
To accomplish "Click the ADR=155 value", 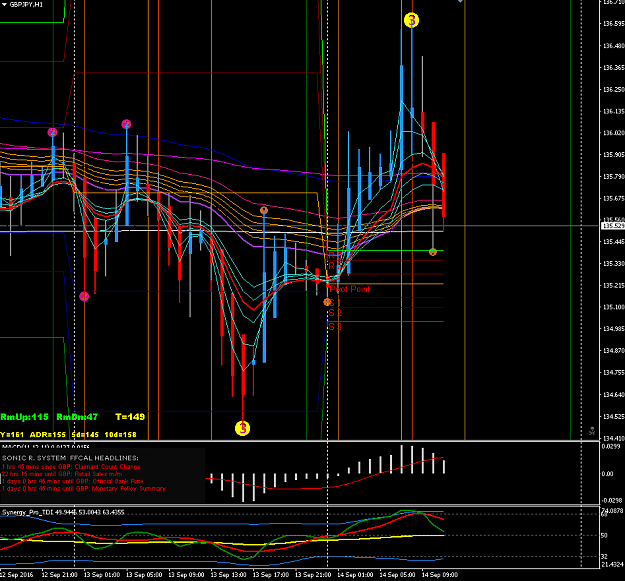I will [47, 434].
